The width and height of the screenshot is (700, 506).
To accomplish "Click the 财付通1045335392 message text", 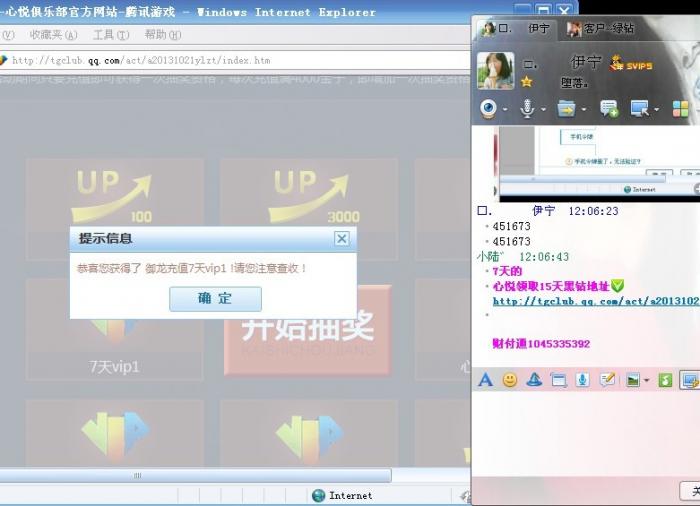I will 541,343.
